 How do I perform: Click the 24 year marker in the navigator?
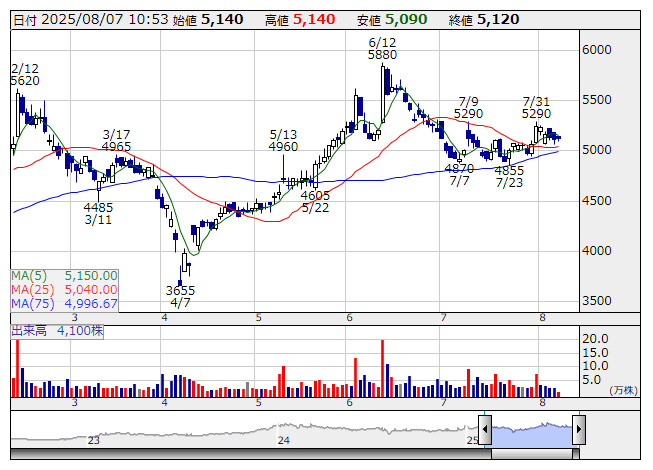point(284,440)
